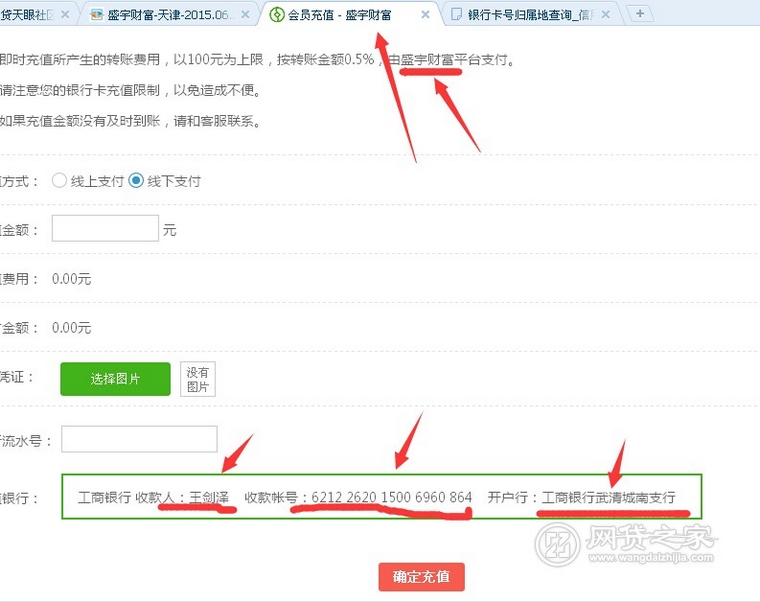Switch to the 盛宇财富-天津-2015.06 tab
This screenshot has width=760, height=602.
(x=168, y=15)
